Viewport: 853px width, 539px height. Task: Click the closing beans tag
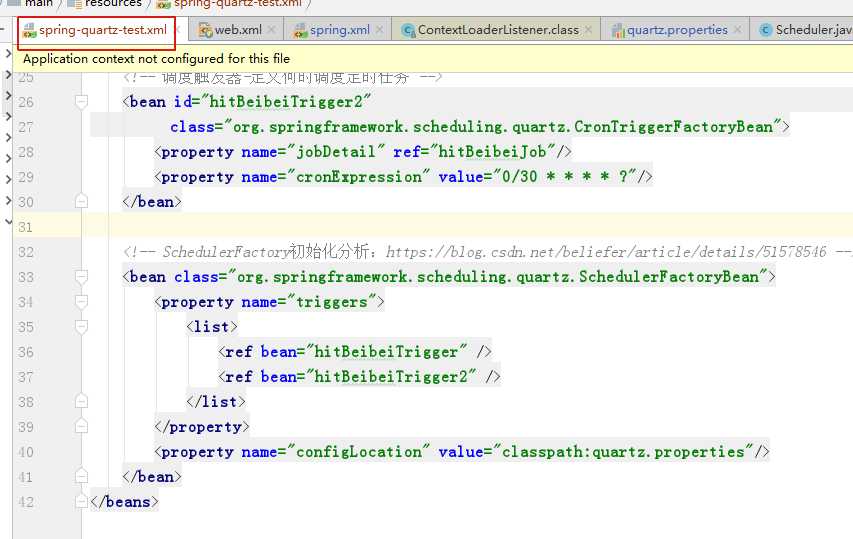click(x=125, y=502)
